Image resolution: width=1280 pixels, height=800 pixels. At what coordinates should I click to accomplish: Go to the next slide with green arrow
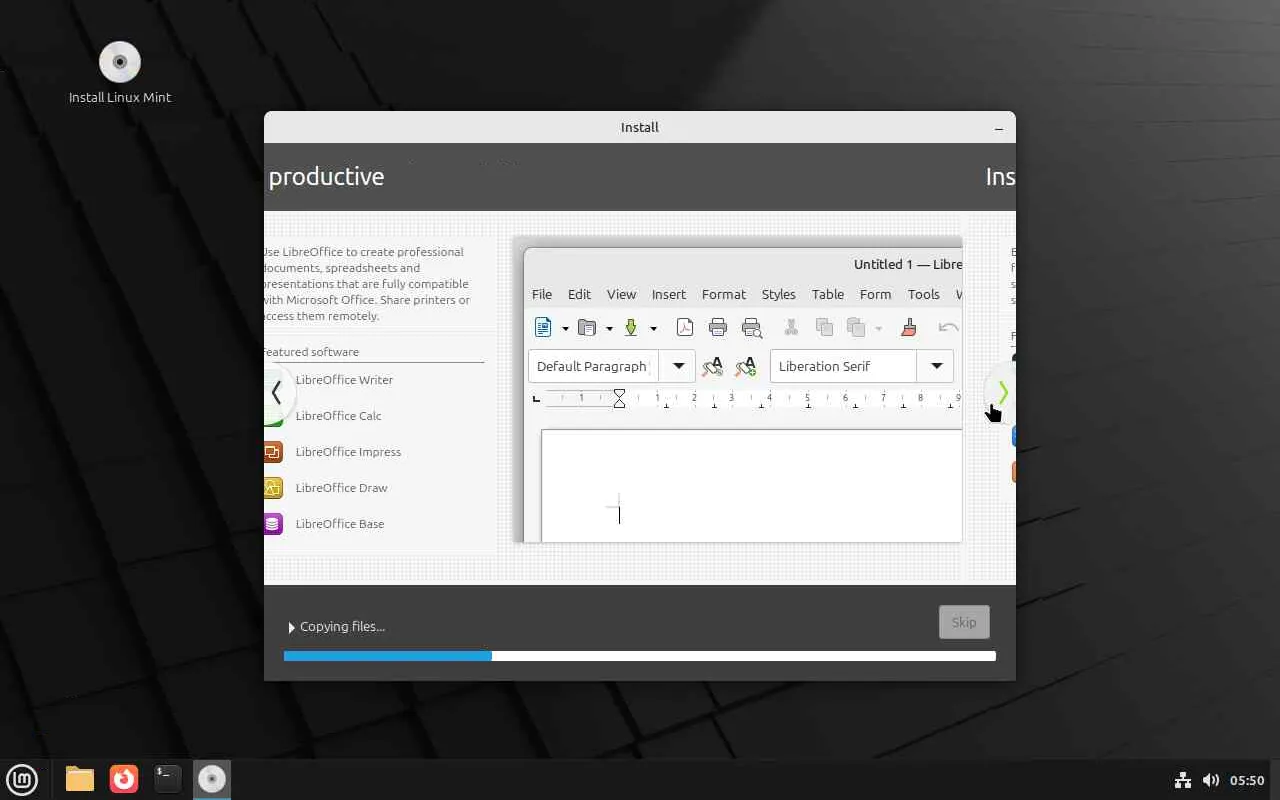[1003, 393]
